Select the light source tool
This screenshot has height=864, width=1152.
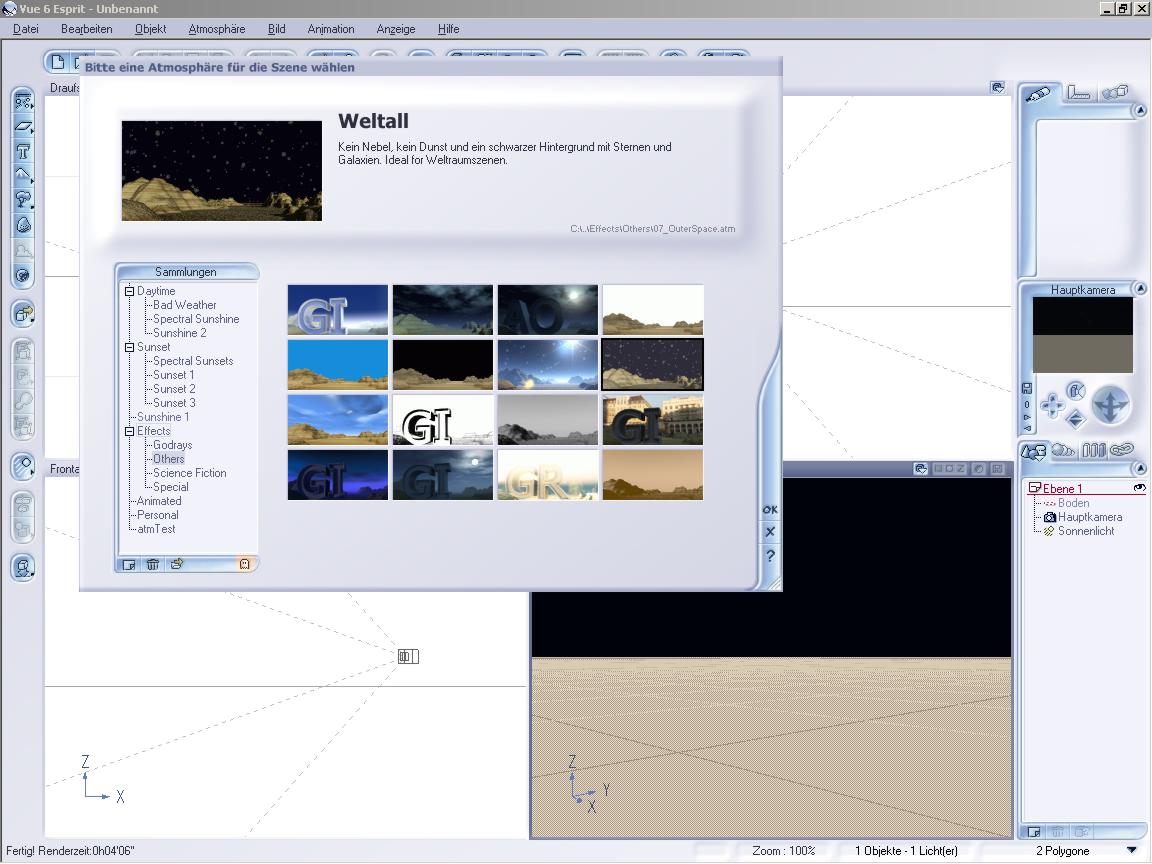tap(24, 465)
